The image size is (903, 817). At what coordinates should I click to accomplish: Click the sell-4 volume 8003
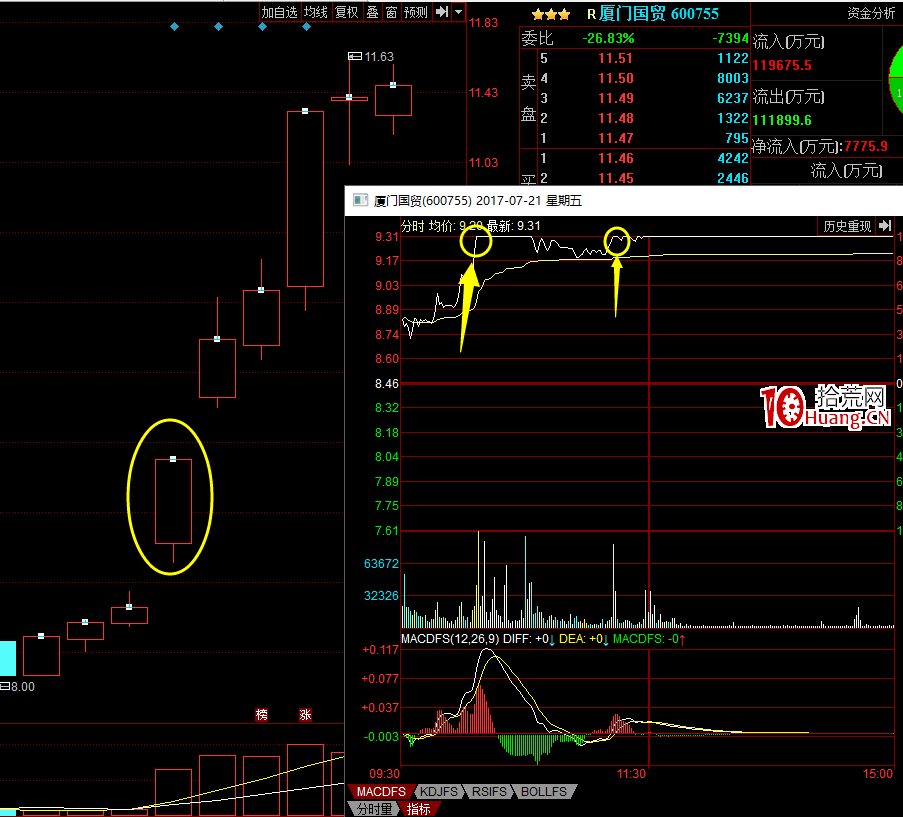(733, 78)
